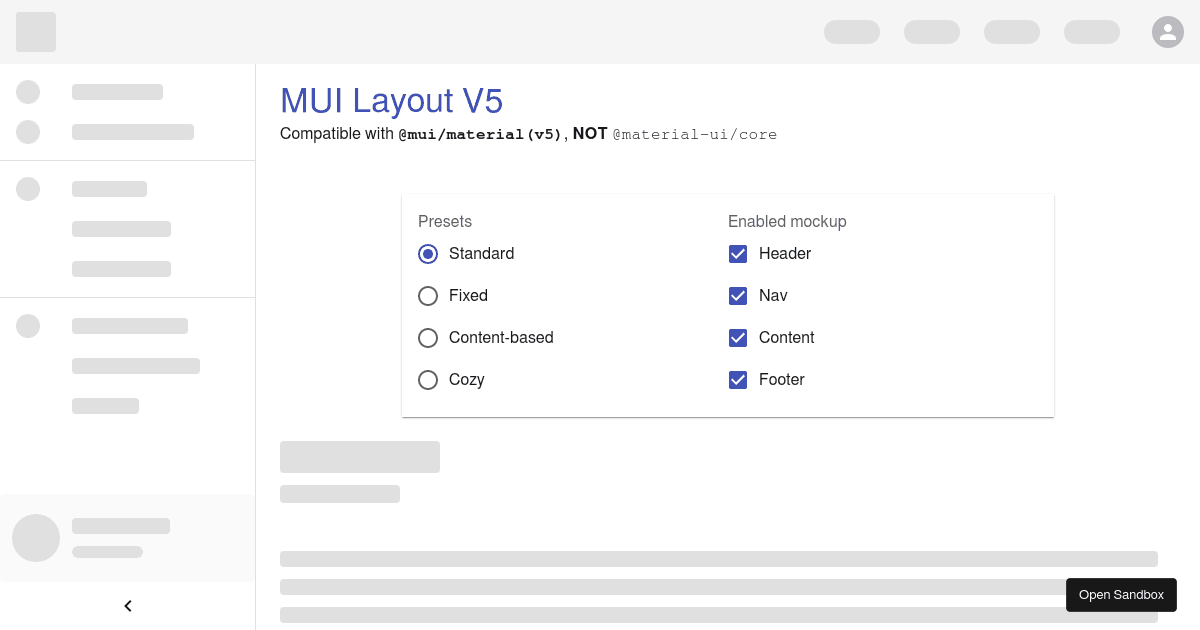Click the Open Sandbox button
1200x630 pixels.
[x=1121, y=594]
